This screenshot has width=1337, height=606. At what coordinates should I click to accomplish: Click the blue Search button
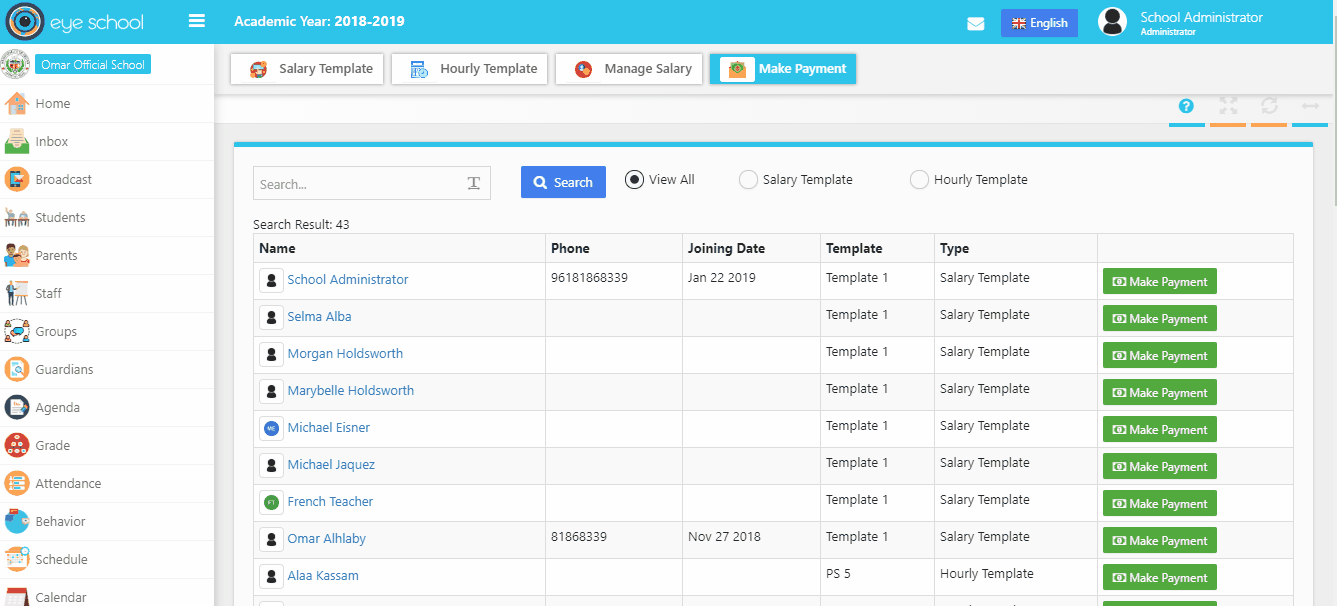(x=563, y=182)
